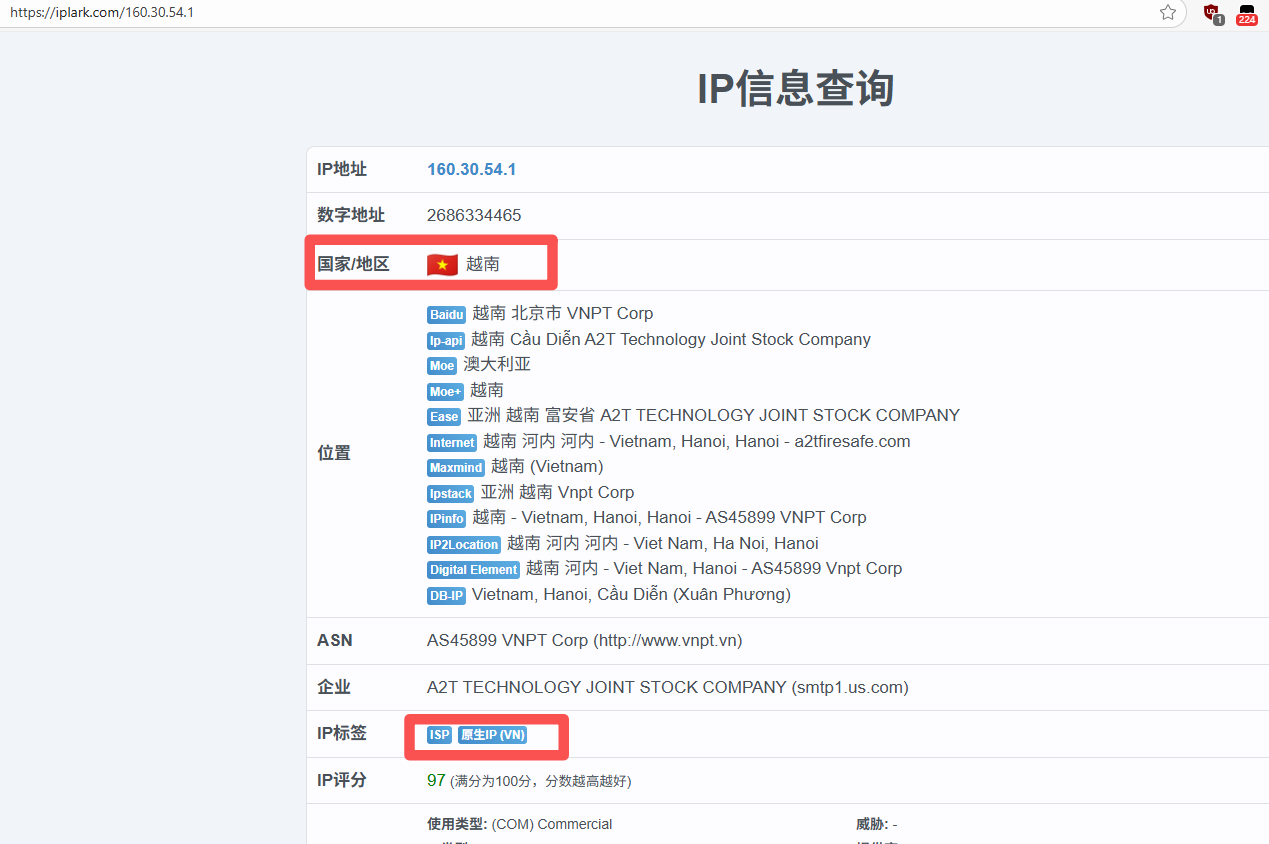Click the Ipstack source badge
The height and width of the screenshot is (844, 1269).
coord(450,494)
